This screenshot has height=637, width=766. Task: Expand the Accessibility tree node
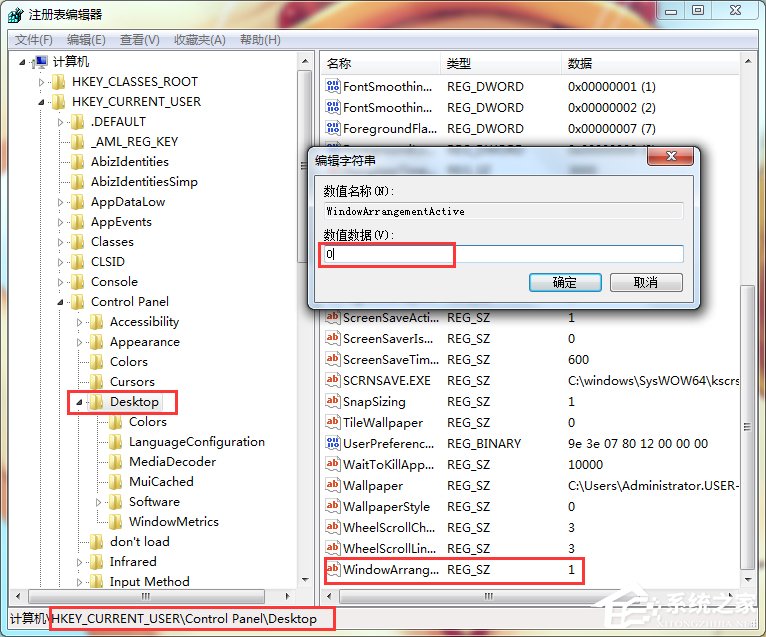click(79, 322)
